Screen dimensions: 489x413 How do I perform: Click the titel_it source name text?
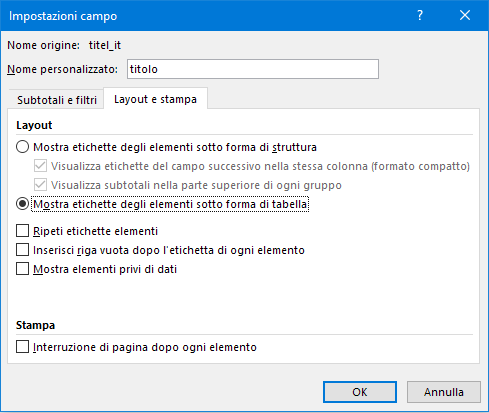[x=105, y=45]
